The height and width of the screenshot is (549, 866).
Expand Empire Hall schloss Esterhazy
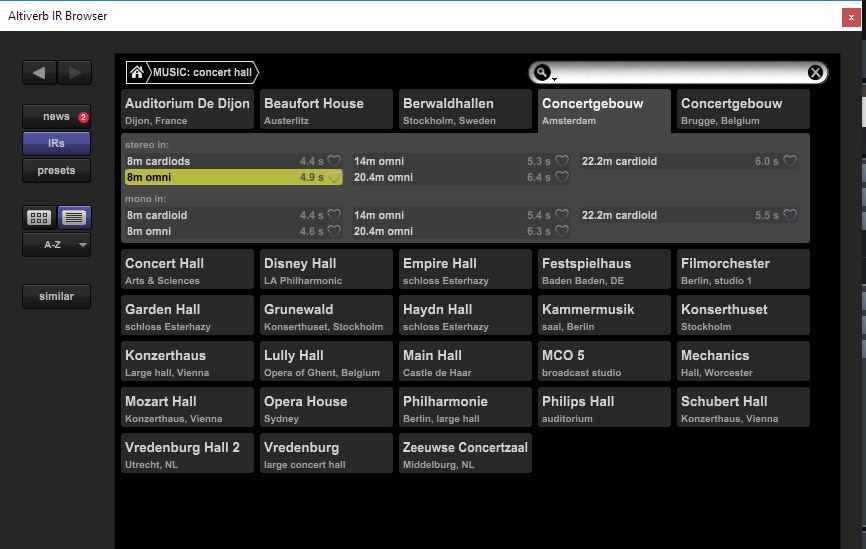[x=465, y=270]
